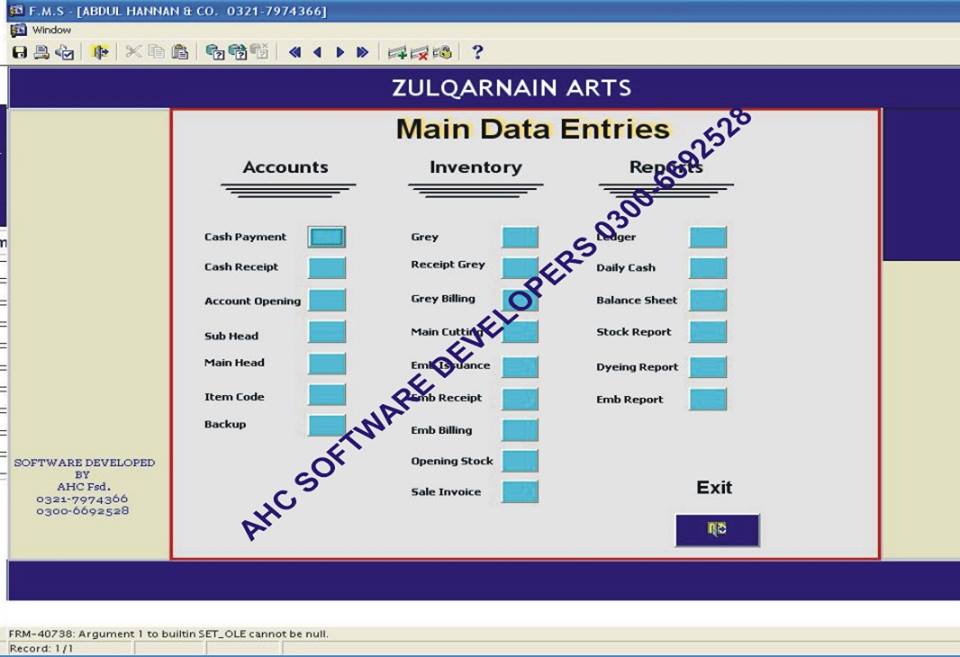Launch the Emb Report button
The height and width of the screenshot is (657, 960).
pyautogui.click(x=708, y=399)
